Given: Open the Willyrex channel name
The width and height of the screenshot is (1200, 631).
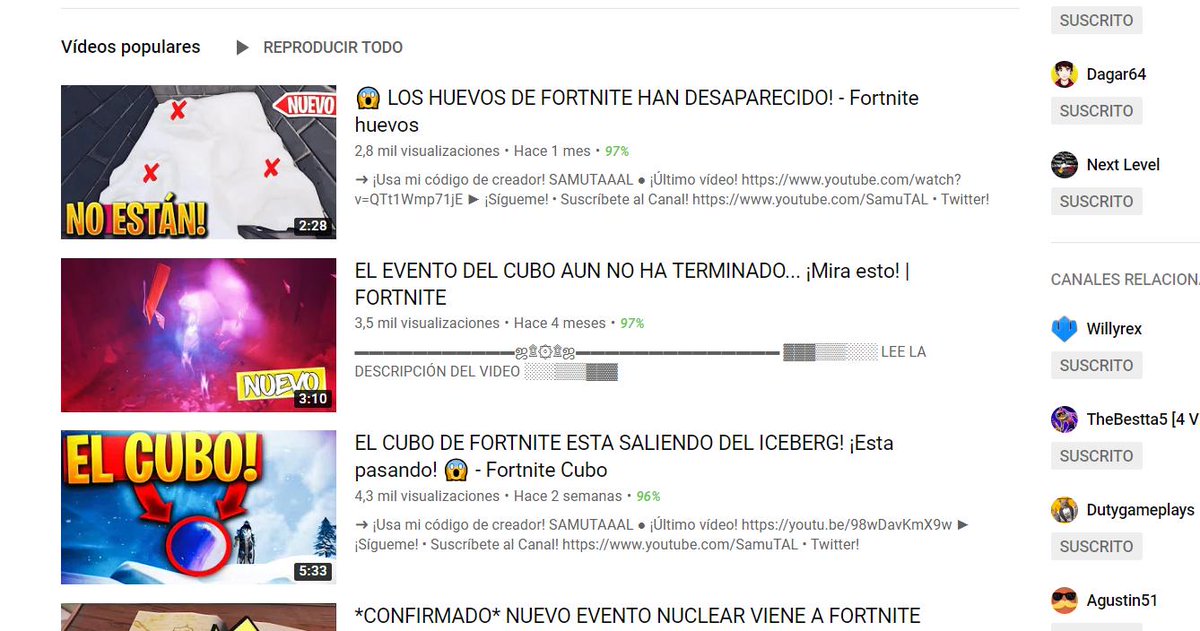Looking at the screenshot, I should tap(1114, 329).
